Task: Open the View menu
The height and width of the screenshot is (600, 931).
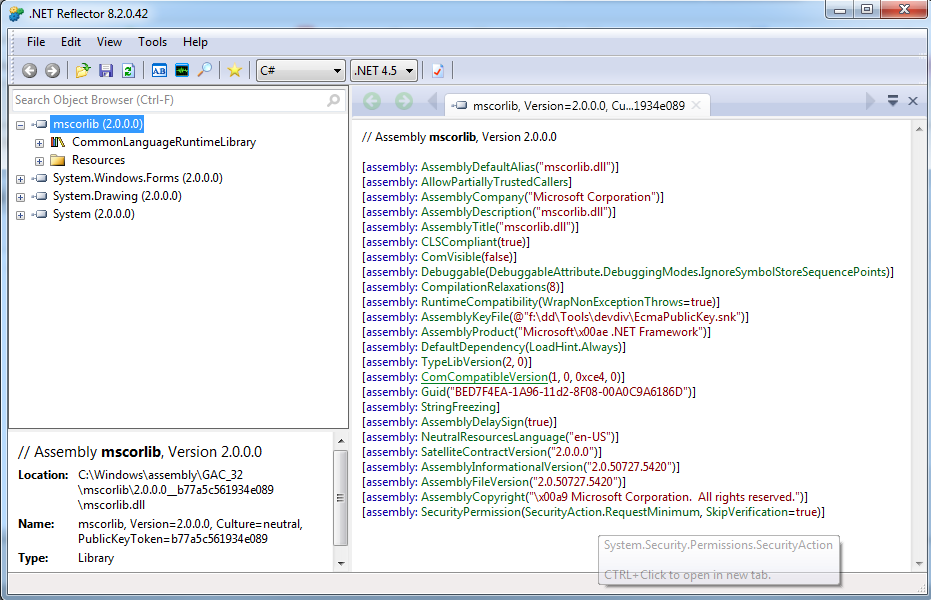Action: tap(109, 42)
